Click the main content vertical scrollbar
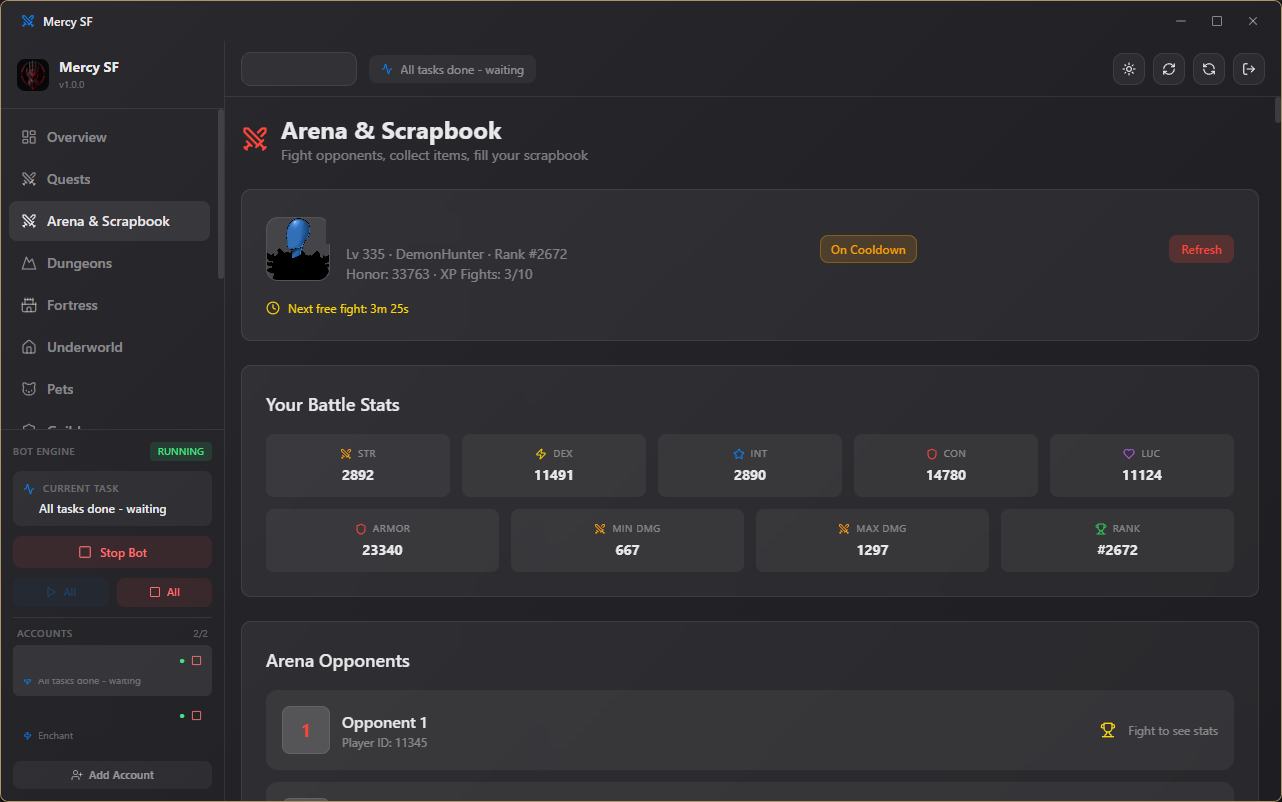The image size is (1282, 802). coord(1277,109)
